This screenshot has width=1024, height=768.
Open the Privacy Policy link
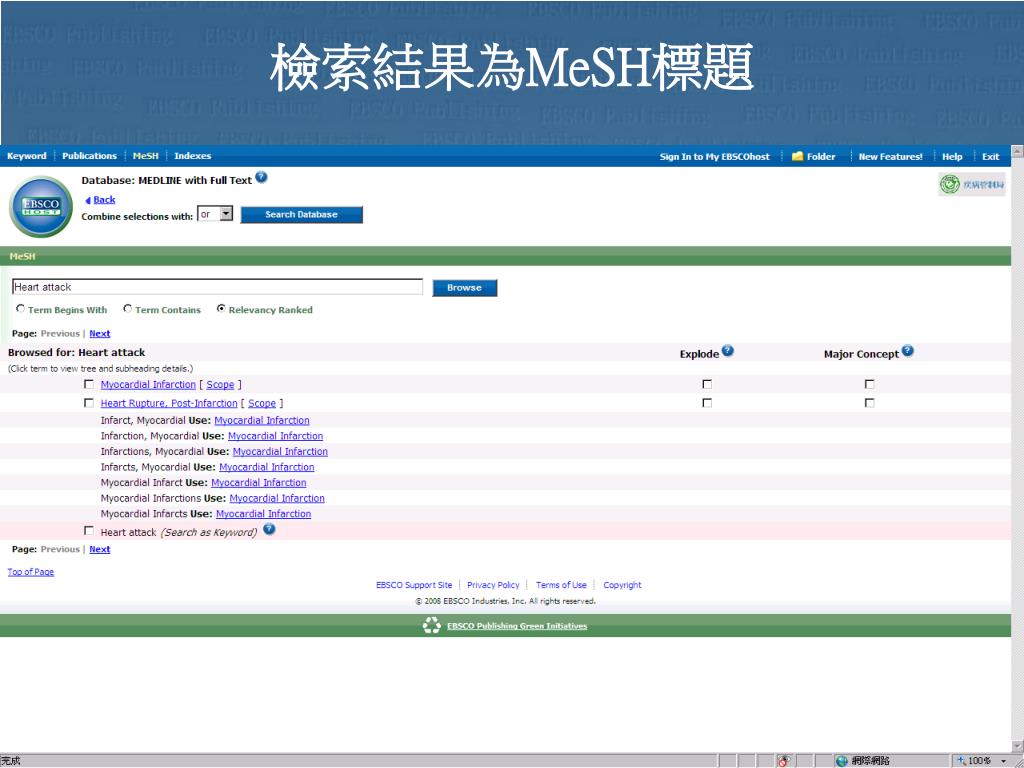[493, 585]
